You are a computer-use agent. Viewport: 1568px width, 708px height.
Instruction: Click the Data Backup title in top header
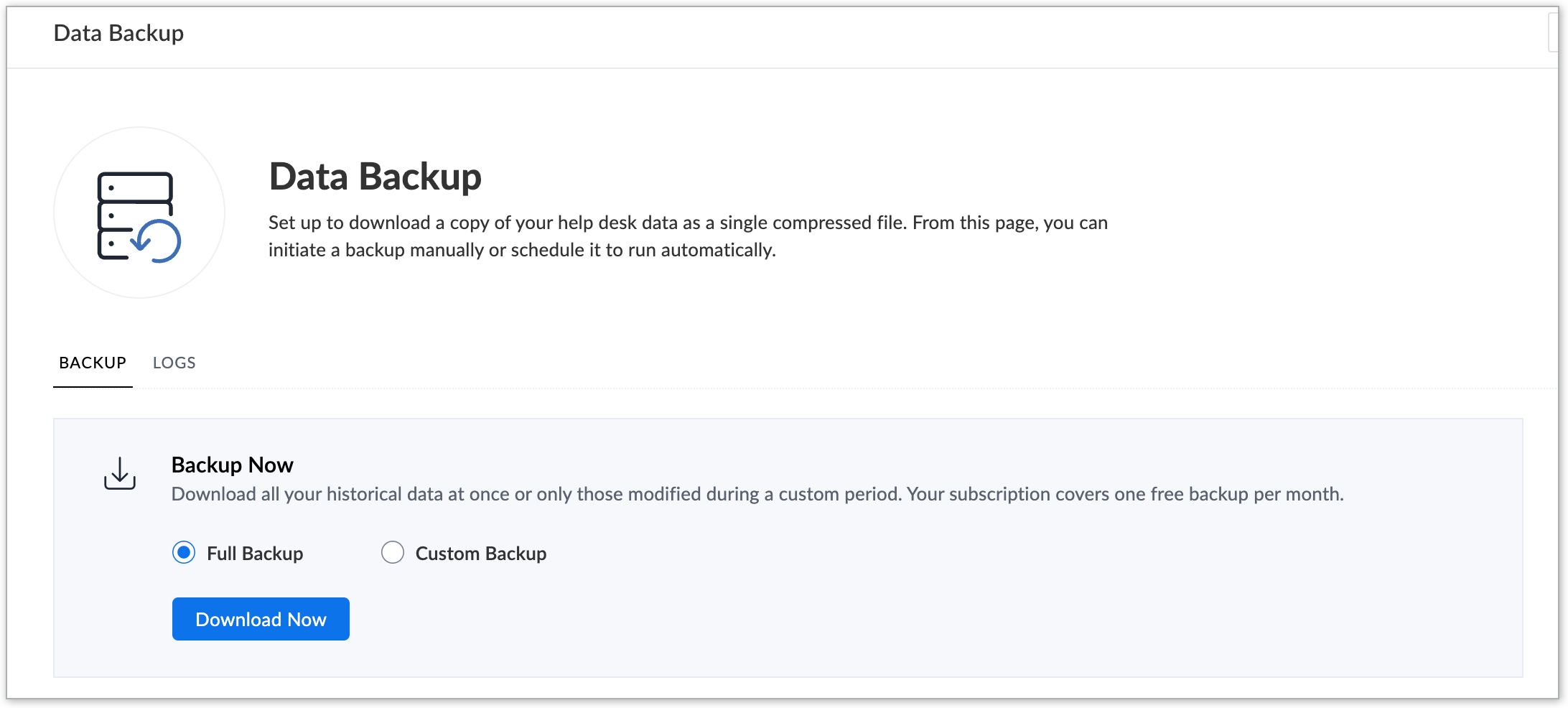[x=118, y=33]
